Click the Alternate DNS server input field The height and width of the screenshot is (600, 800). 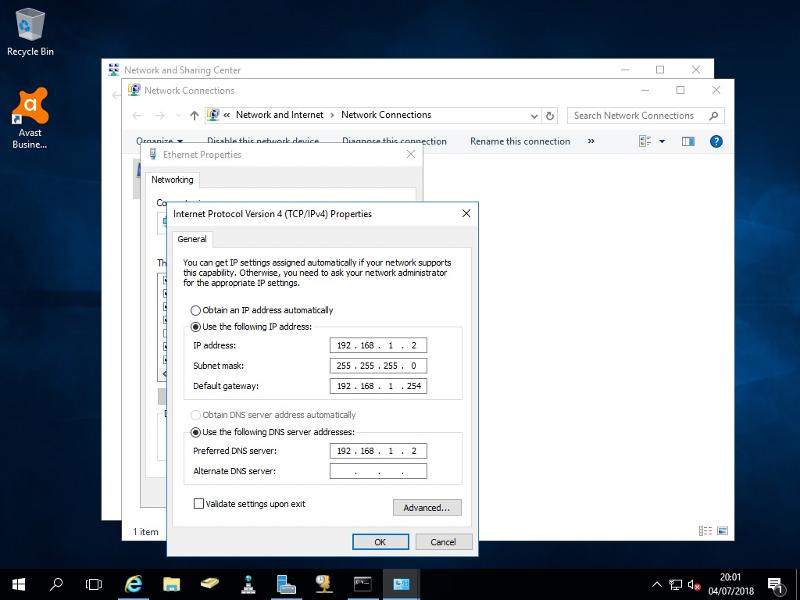click(x=378, y=470)
